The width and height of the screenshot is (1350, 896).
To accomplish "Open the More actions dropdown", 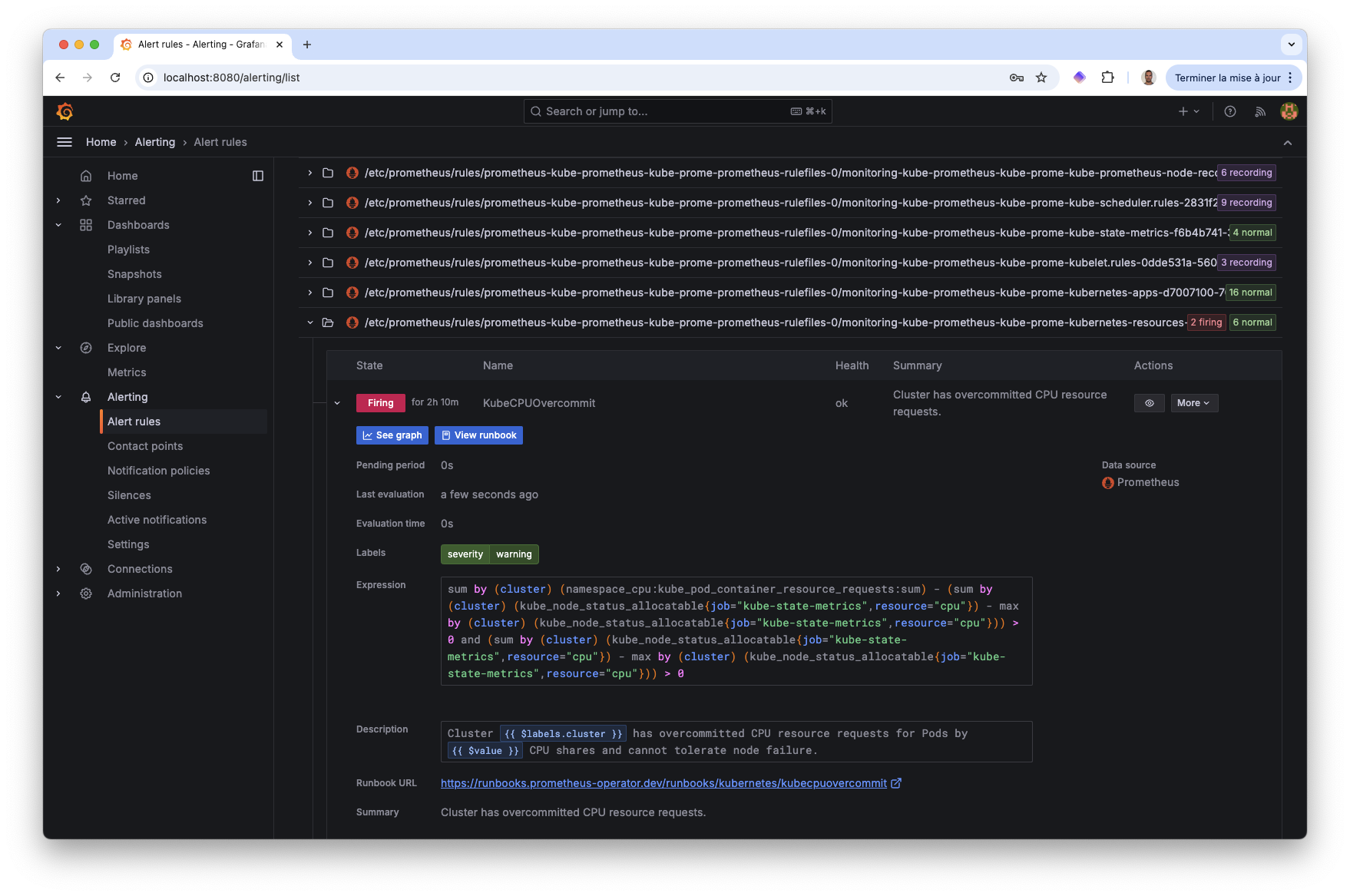I will click(x=1194, y=402).
